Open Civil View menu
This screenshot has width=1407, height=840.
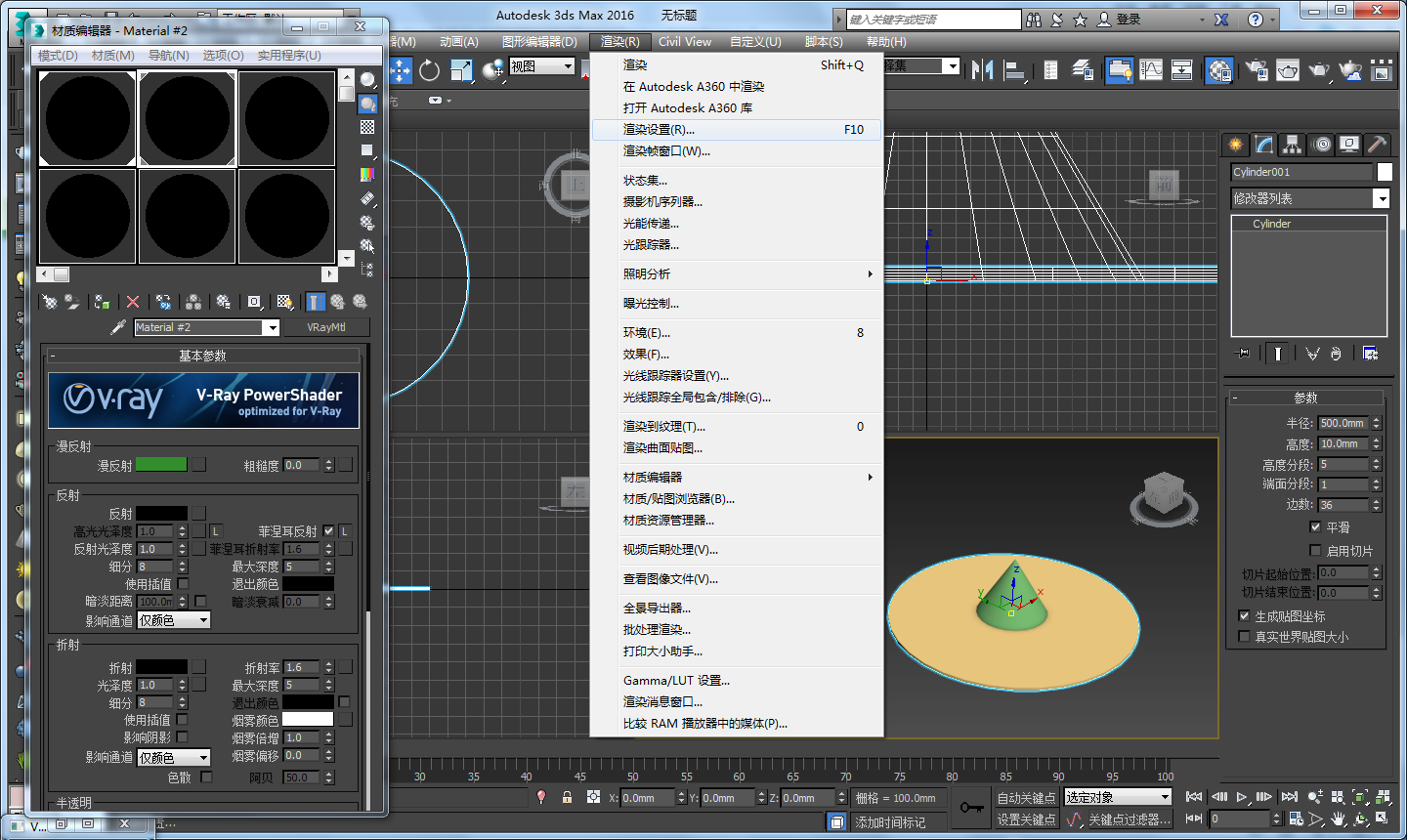[x=684, y=41]
